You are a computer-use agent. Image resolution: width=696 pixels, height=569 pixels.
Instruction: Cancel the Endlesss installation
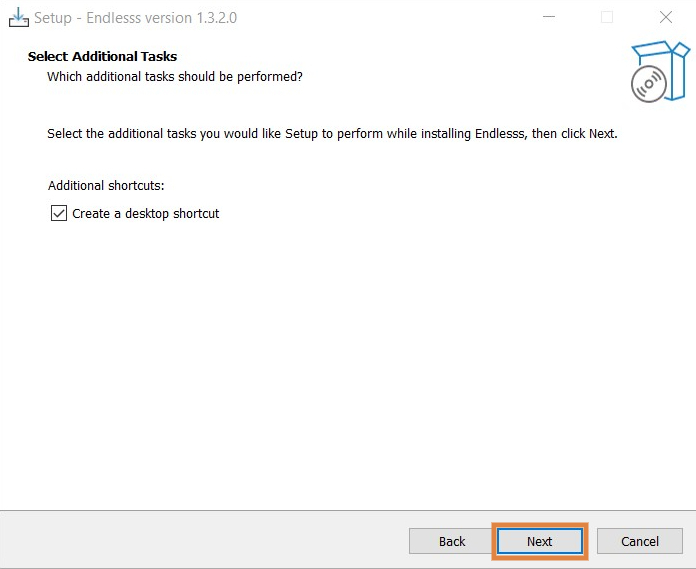(640, 541)
